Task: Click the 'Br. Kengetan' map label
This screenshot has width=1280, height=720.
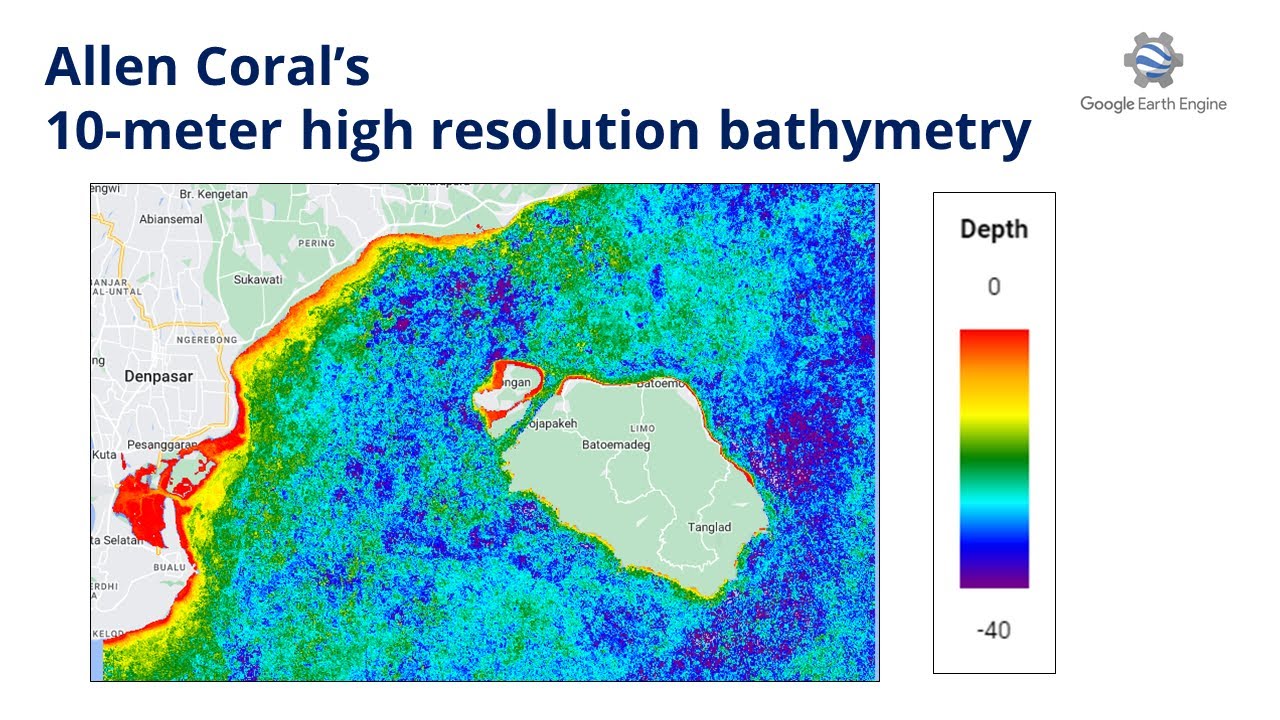Action: [x=213, y=193]
